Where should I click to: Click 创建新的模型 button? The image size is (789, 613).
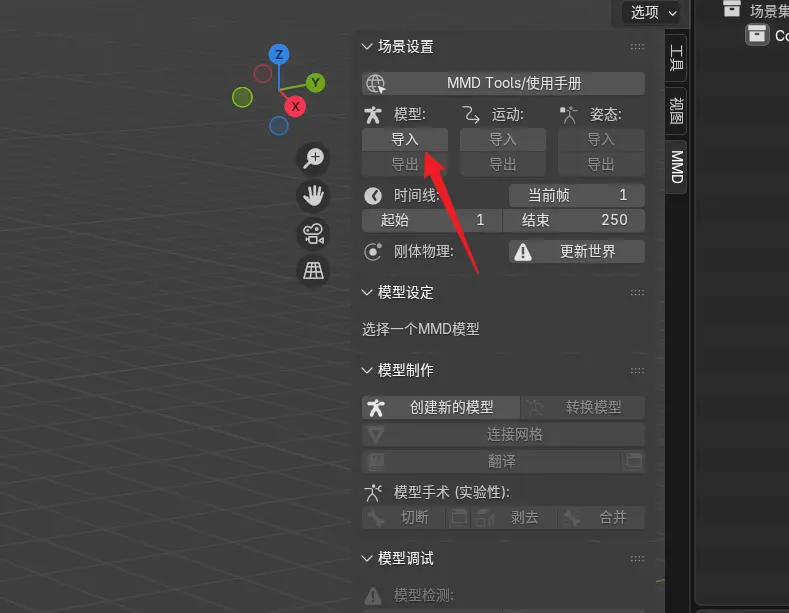coord(441,407)
